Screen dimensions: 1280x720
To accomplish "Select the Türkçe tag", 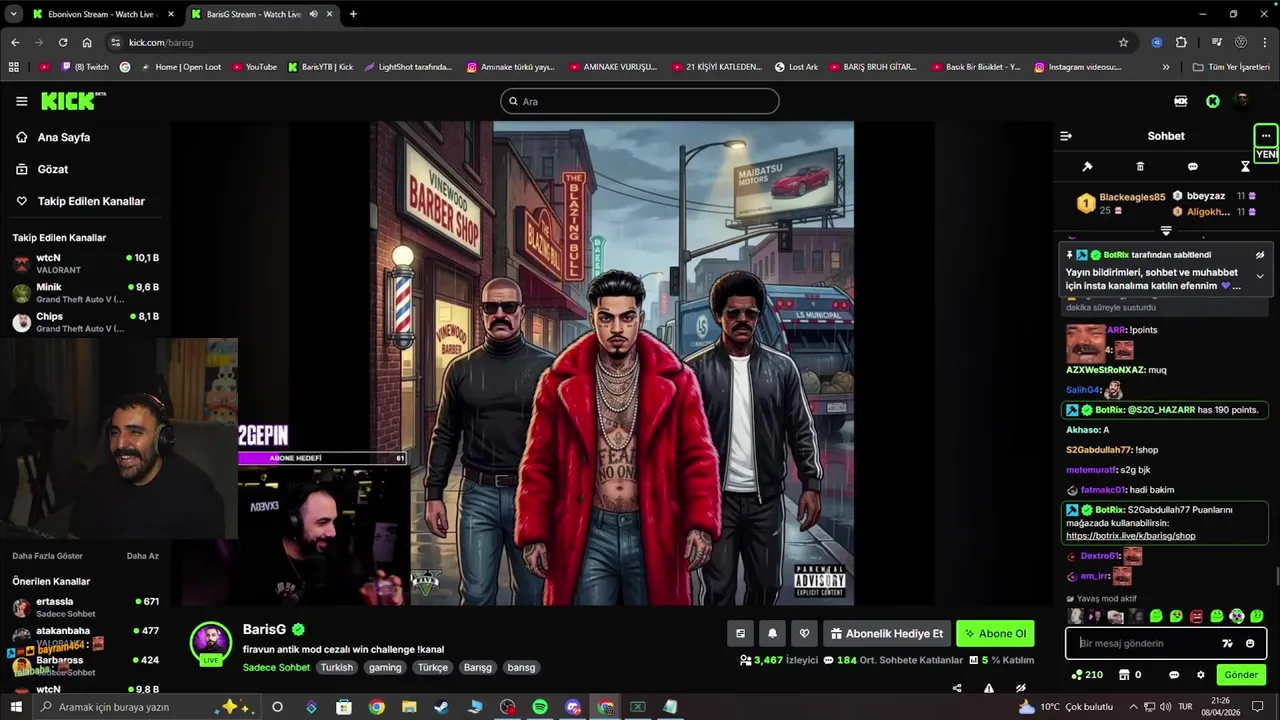I will (x=433, y=667).
